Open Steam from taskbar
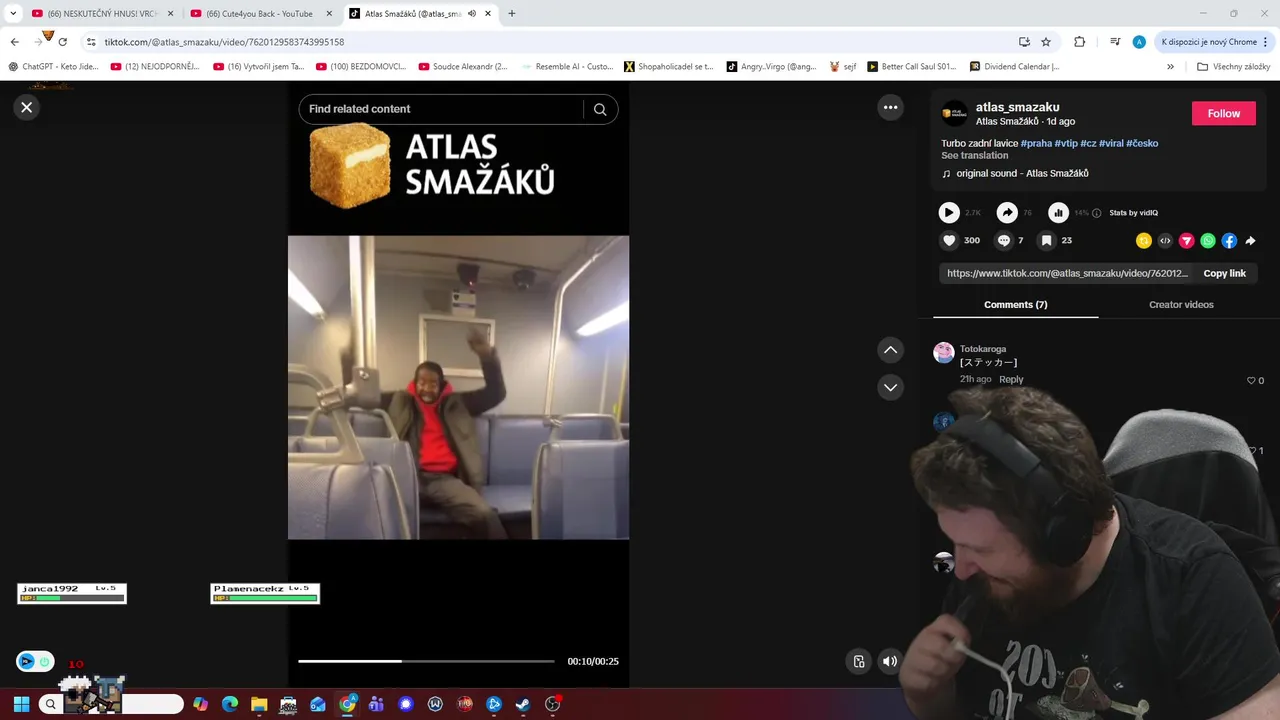Screen dimensions: 1280x720 (523, 704)
